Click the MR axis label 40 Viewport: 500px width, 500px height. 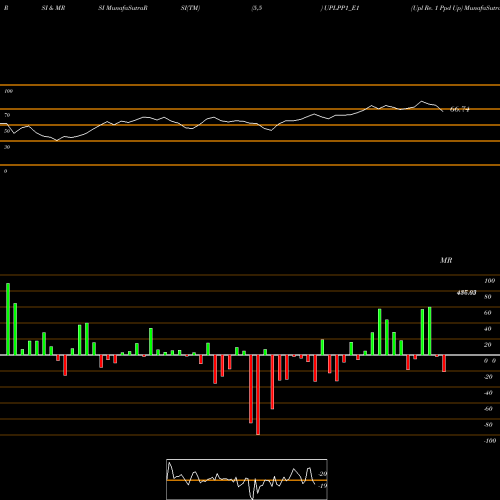tap(488, 329)
